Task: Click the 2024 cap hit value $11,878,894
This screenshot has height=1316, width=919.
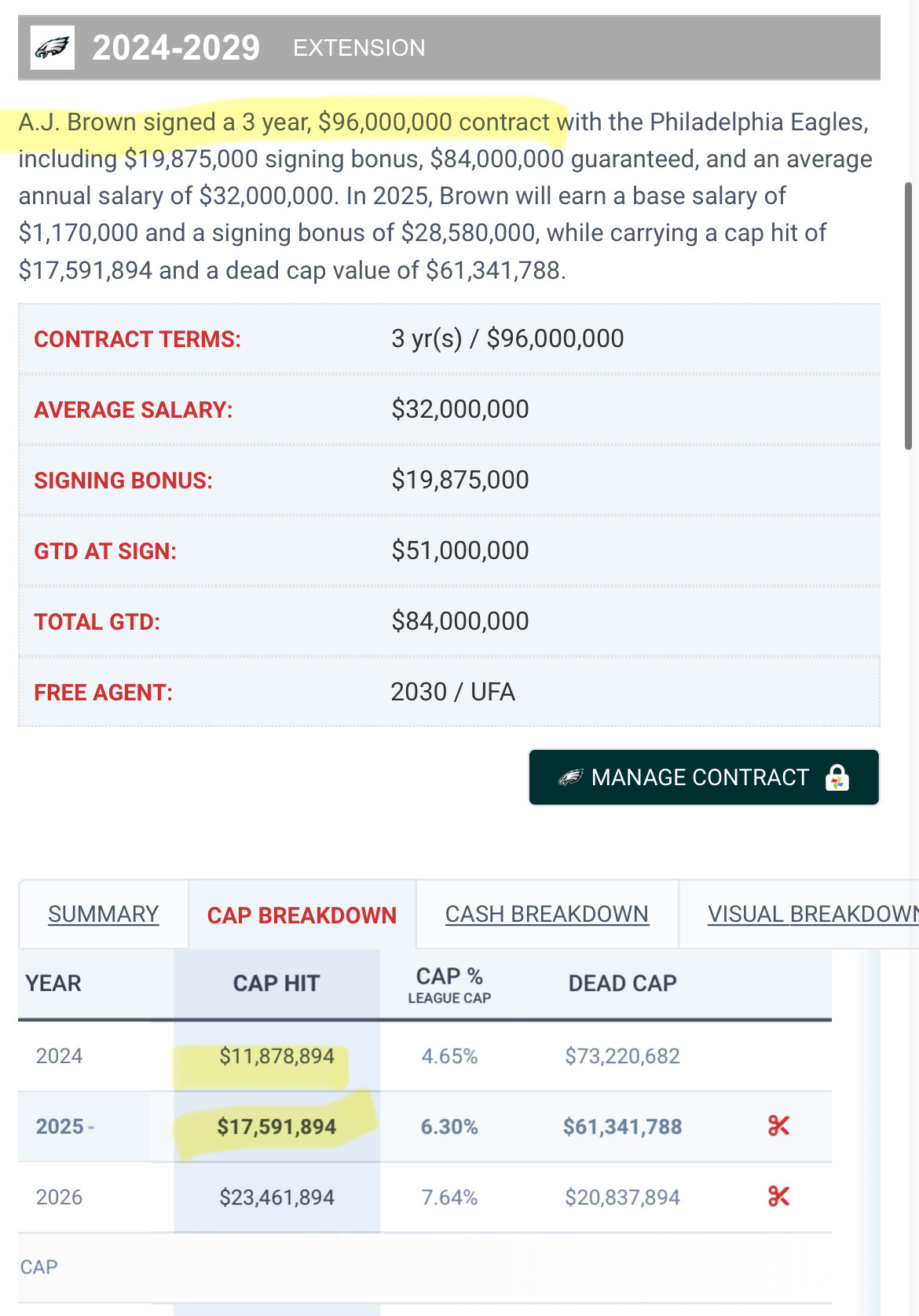Action: [276, 1056]
